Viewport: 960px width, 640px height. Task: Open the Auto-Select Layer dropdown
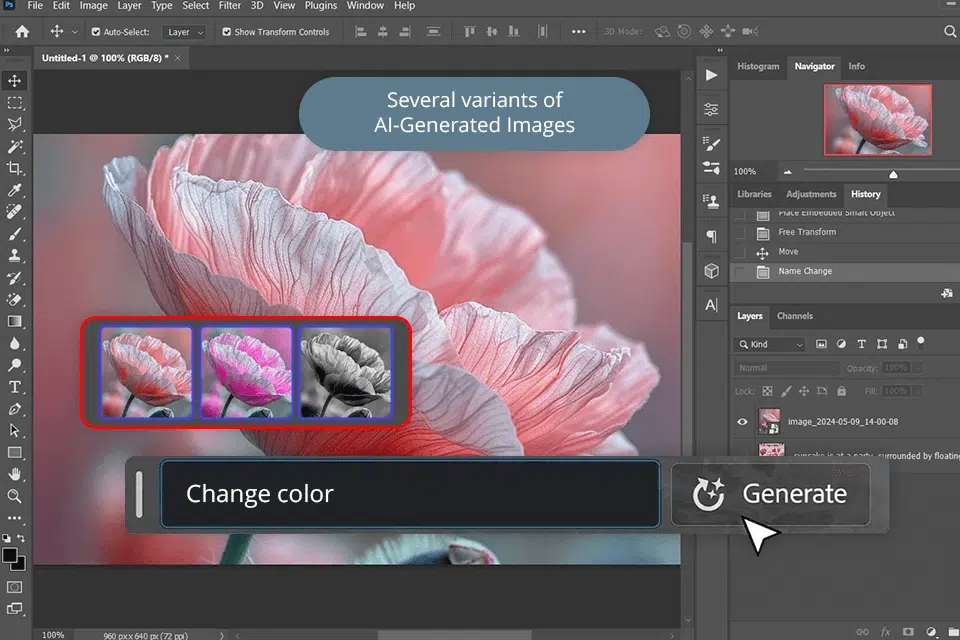(185, 31)
